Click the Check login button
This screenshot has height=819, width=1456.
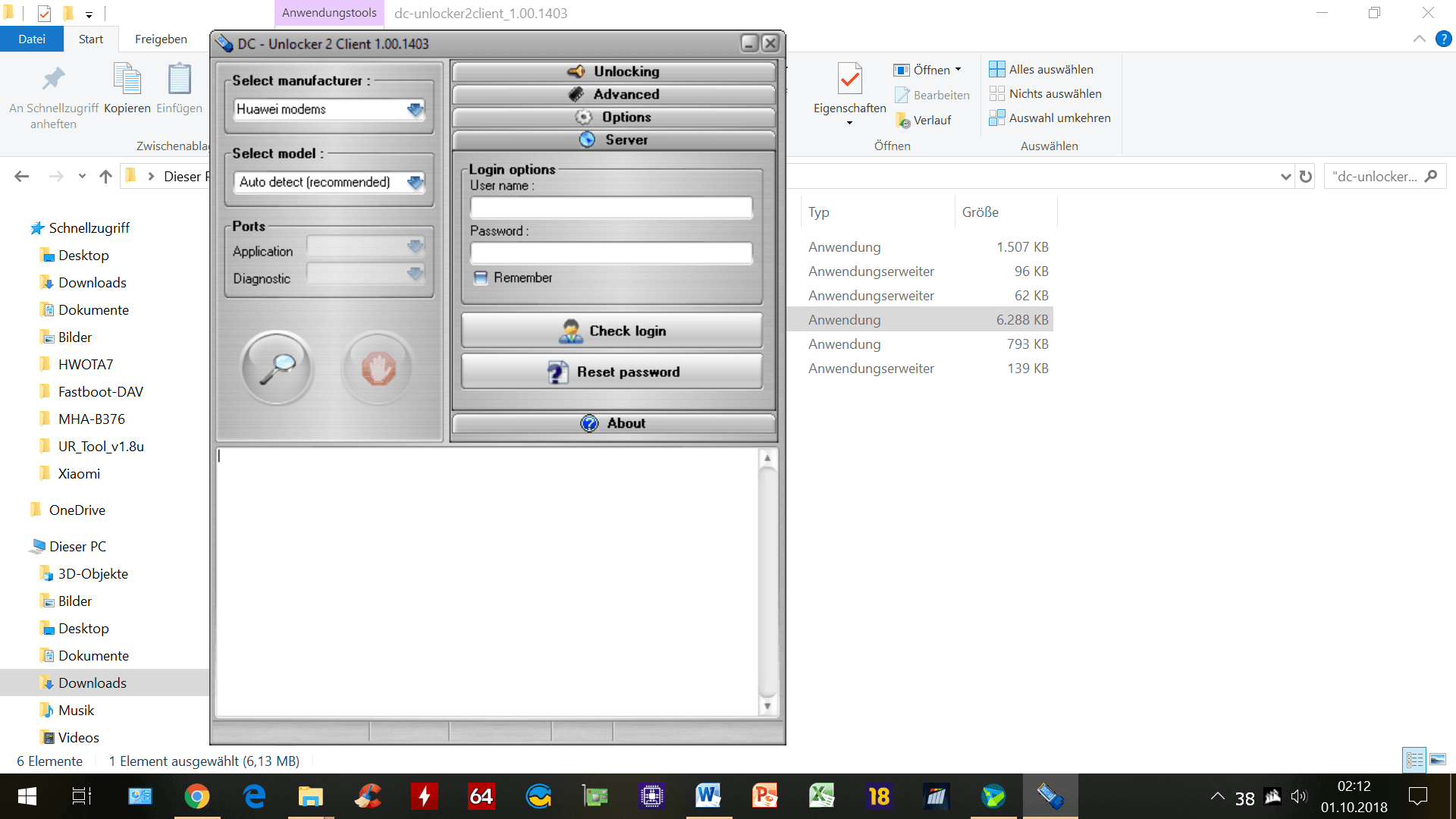[611, 331]
